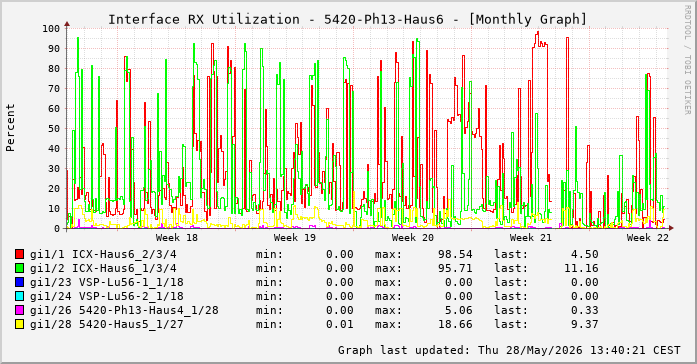
Task: Click the max value 18.66
Action: click(x=454, y=324)
